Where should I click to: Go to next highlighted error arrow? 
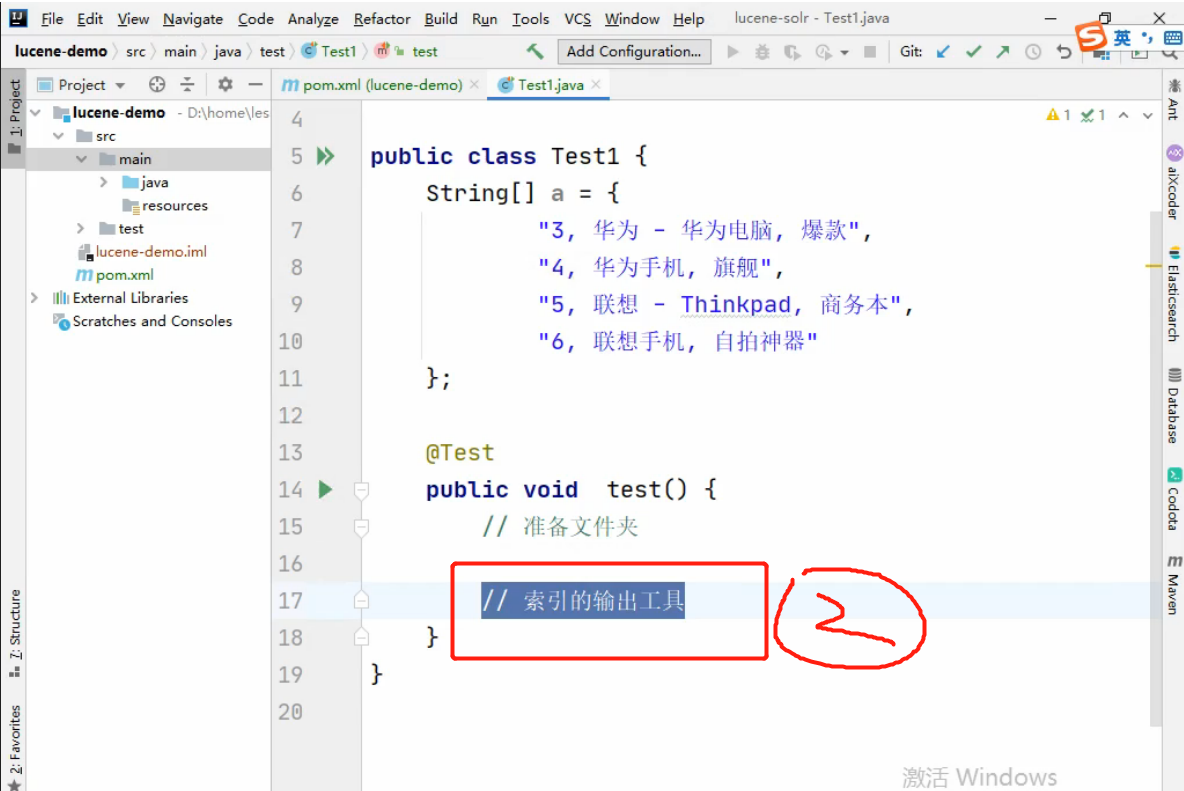pyautogui.click(x=1147, y=115)
